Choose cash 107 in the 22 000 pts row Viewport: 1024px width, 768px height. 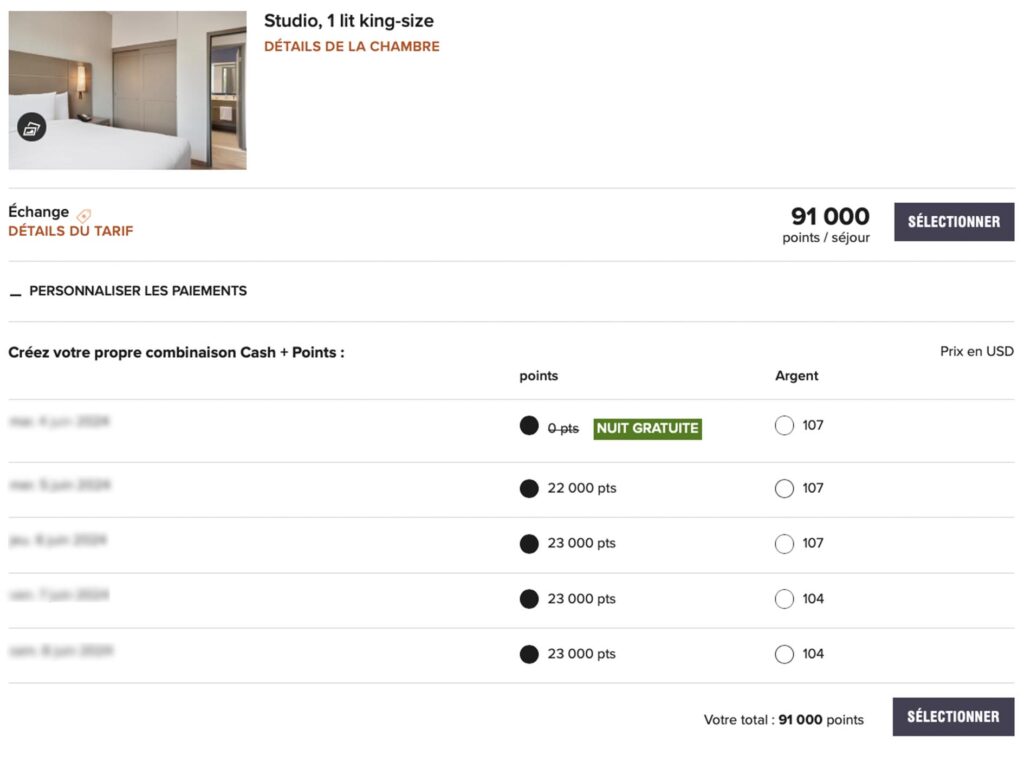coord(784,489)
